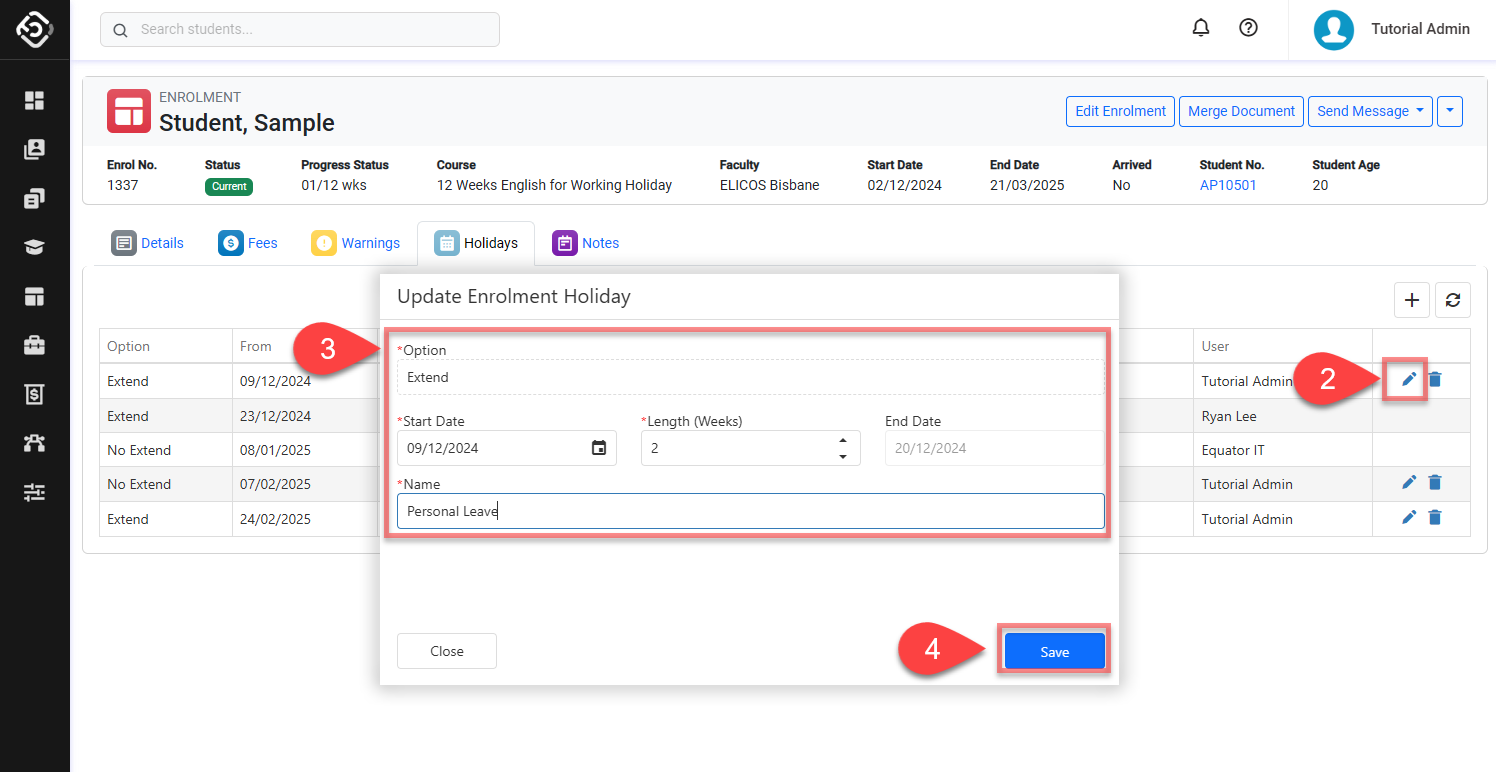The width and height of the screenshot is (1496, 772).
Task: Click the notification bell icon
Action: (1201, 29)
